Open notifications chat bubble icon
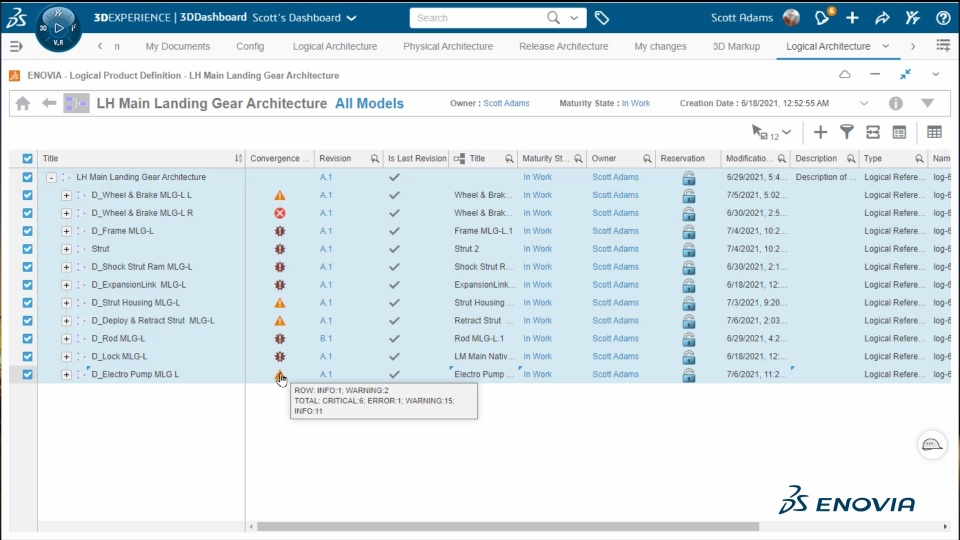 (822, 18)
